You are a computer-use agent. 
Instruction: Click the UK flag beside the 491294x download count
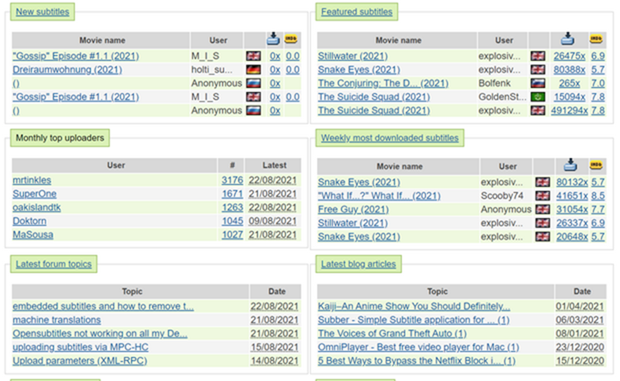click(x=538, y=111)
